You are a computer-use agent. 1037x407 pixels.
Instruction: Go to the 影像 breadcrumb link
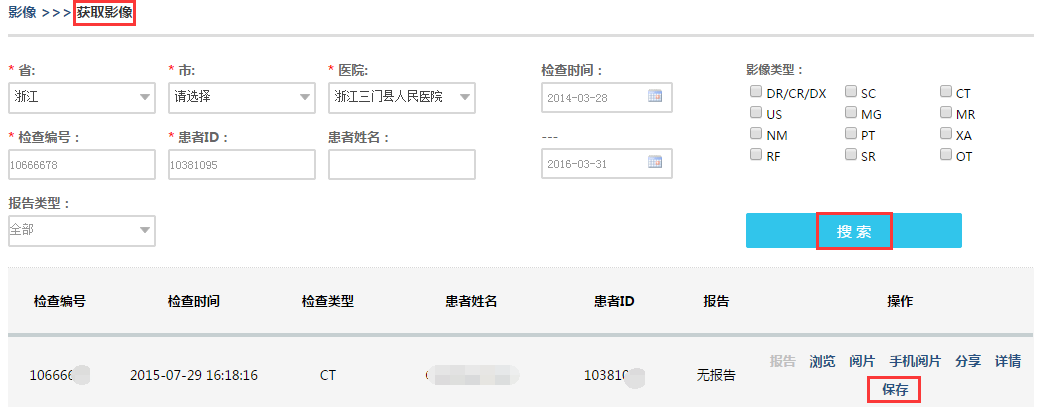22,12
